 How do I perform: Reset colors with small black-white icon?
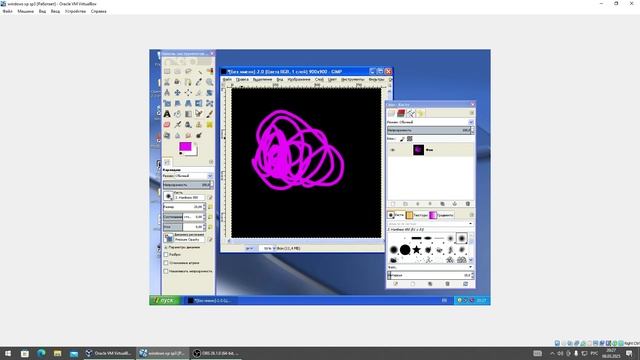pyautogui.click(x=181, y=153)
